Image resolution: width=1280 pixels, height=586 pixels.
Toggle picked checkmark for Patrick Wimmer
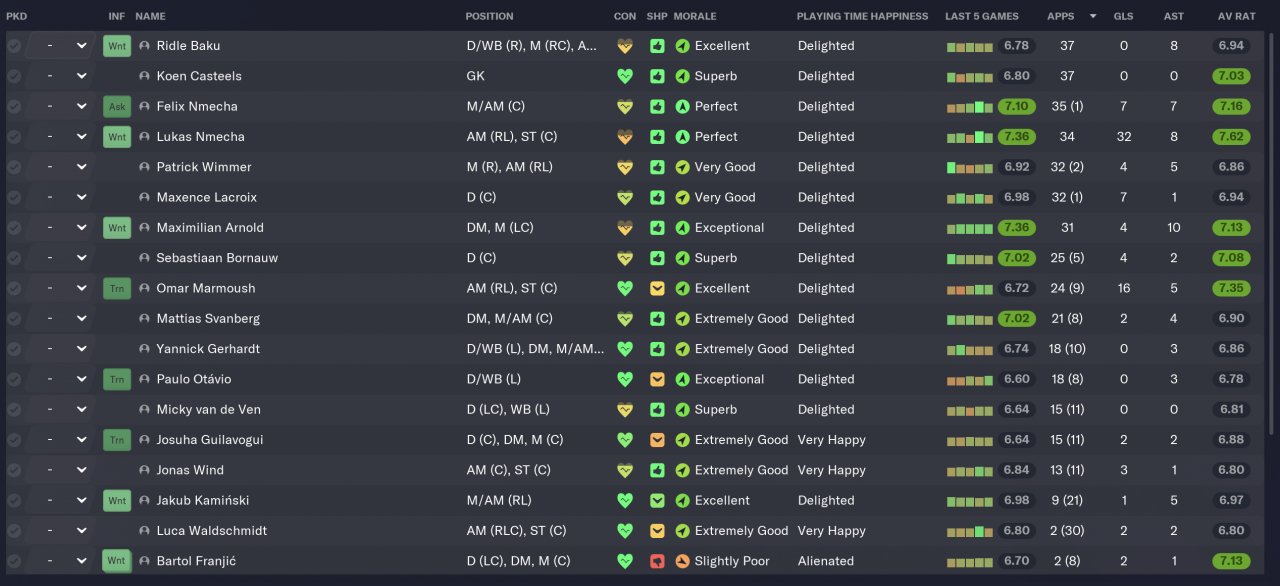(14, 167)
